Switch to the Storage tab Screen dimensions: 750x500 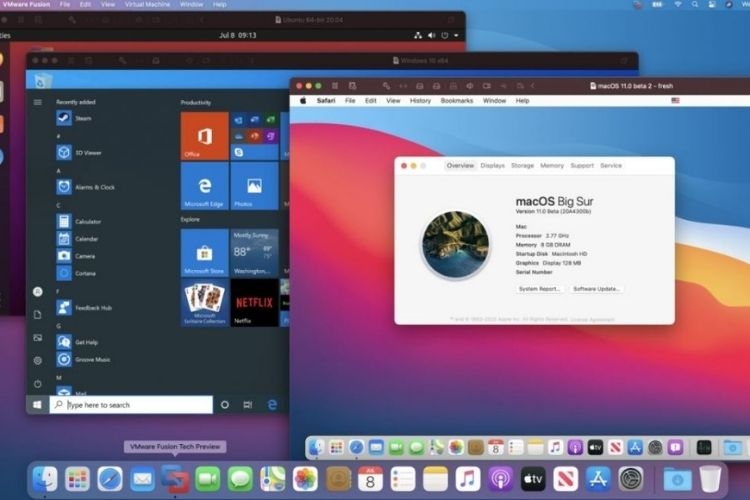tap(522, 166)
